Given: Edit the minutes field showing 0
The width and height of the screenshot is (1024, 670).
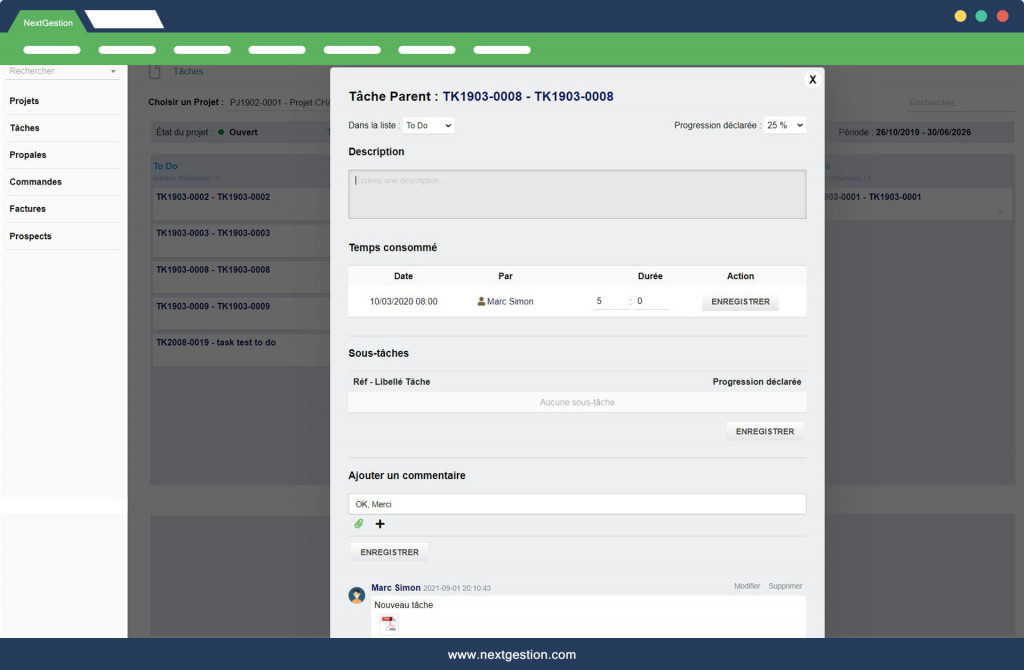Looking at the screenshot, I should (652, 301).
